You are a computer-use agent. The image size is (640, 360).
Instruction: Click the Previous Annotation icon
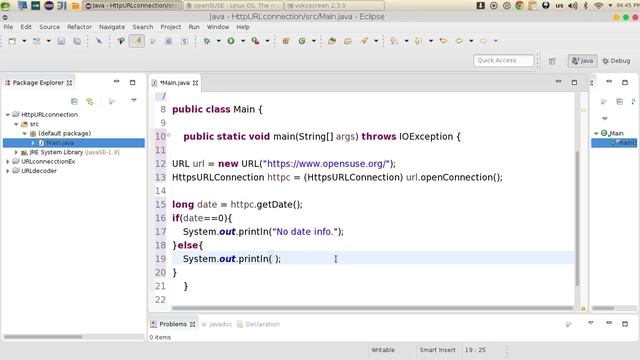click(418, 41)
